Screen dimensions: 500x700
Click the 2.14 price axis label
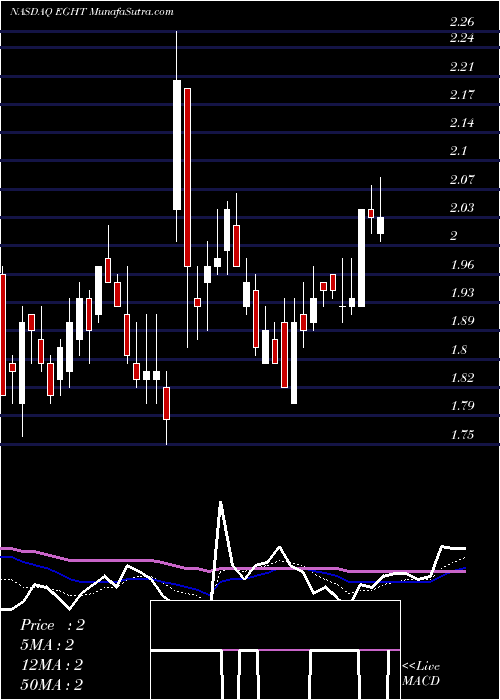[x=462, y=123]
